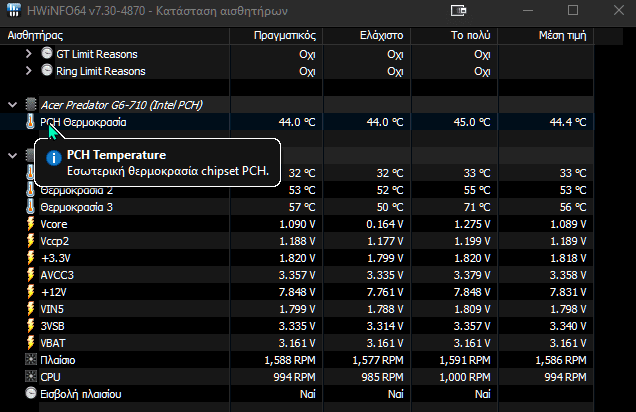Click the clock icon beside GT Limit Reasons
Viewport: 636px width, 412px height.
click(x=47, y=53)
